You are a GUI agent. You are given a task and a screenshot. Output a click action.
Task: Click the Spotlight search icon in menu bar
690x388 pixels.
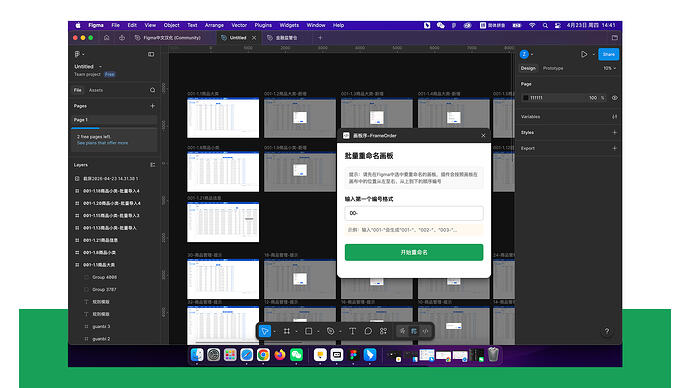click(x=545, y=26)
